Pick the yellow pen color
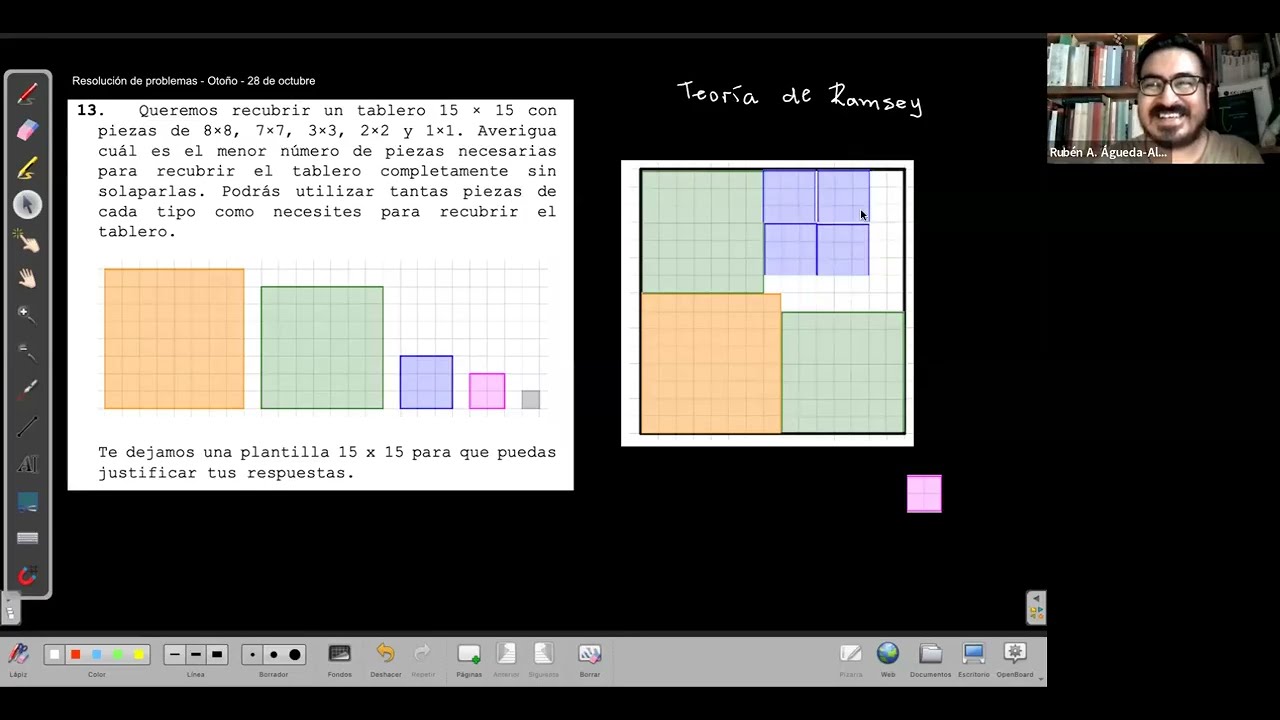 click(138, 655)
